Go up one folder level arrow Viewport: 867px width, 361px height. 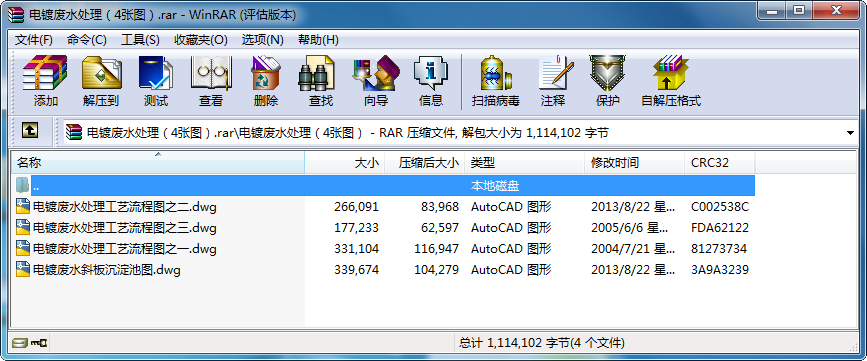30,131
